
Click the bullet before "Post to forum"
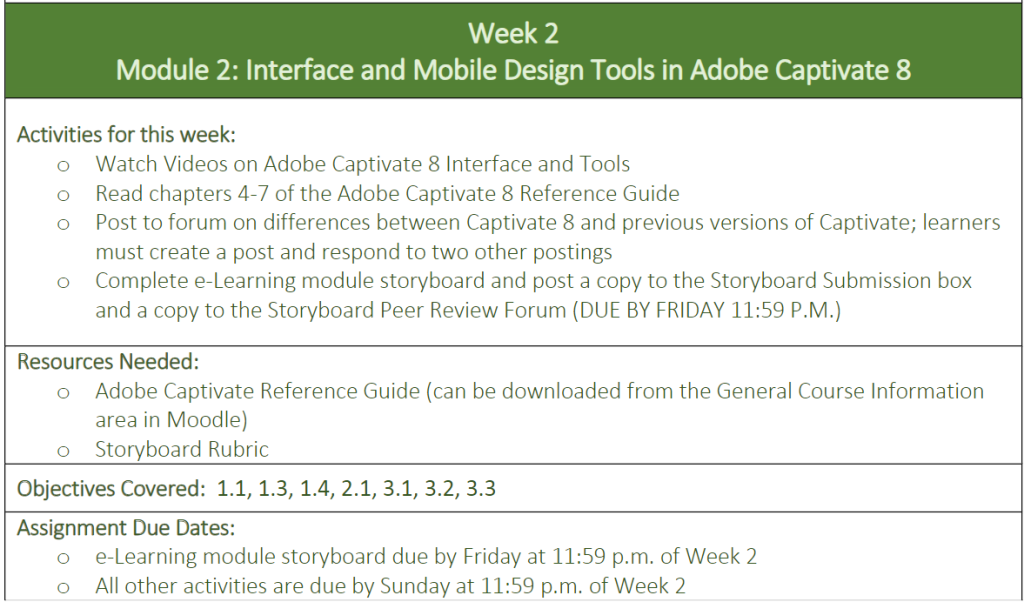point(64,225)
